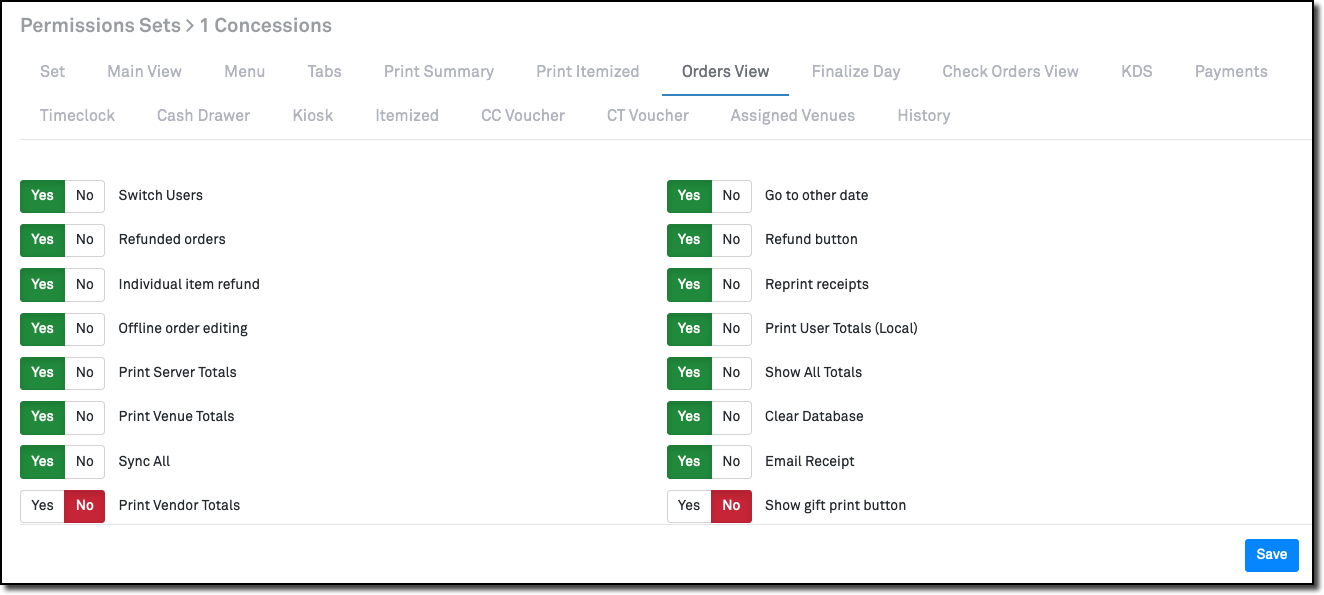Image resolution: width=1324 pixels, height=595 pixels.
Task: Save the permission changes
Action: click(1271, 554)
